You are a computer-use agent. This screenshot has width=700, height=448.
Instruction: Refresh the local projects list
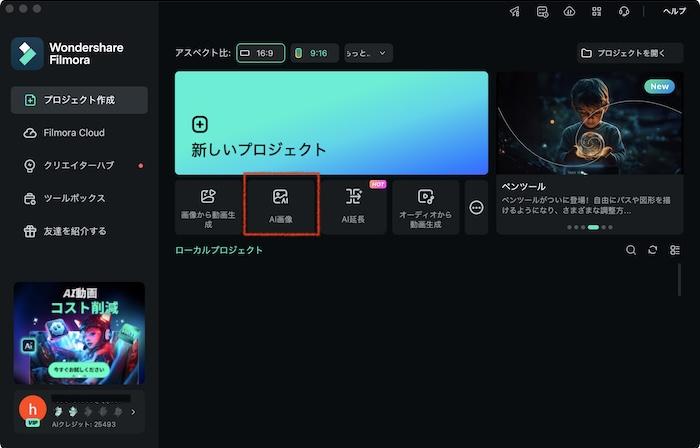point(653,250)
